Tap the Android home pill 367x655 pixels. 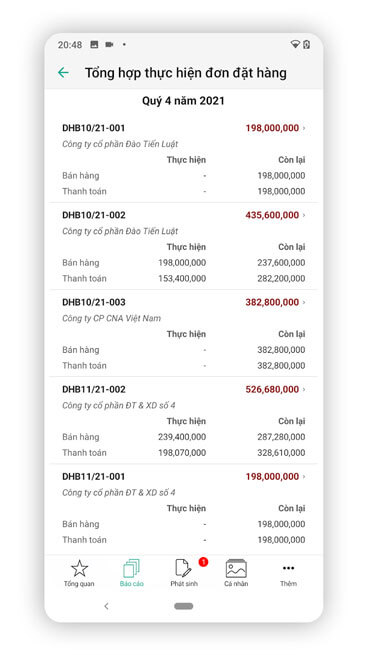point(184,606)
